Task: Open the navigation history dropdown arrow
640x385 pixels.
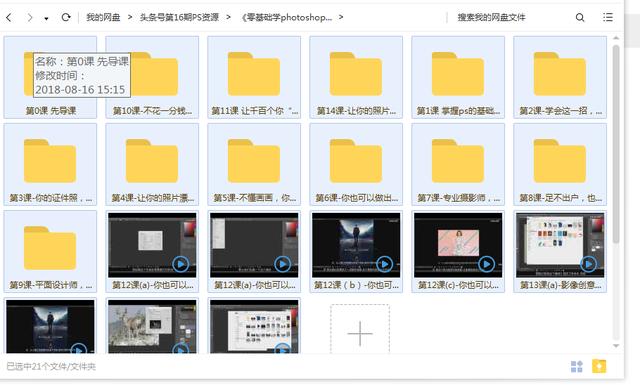Action: coord(47,18)
